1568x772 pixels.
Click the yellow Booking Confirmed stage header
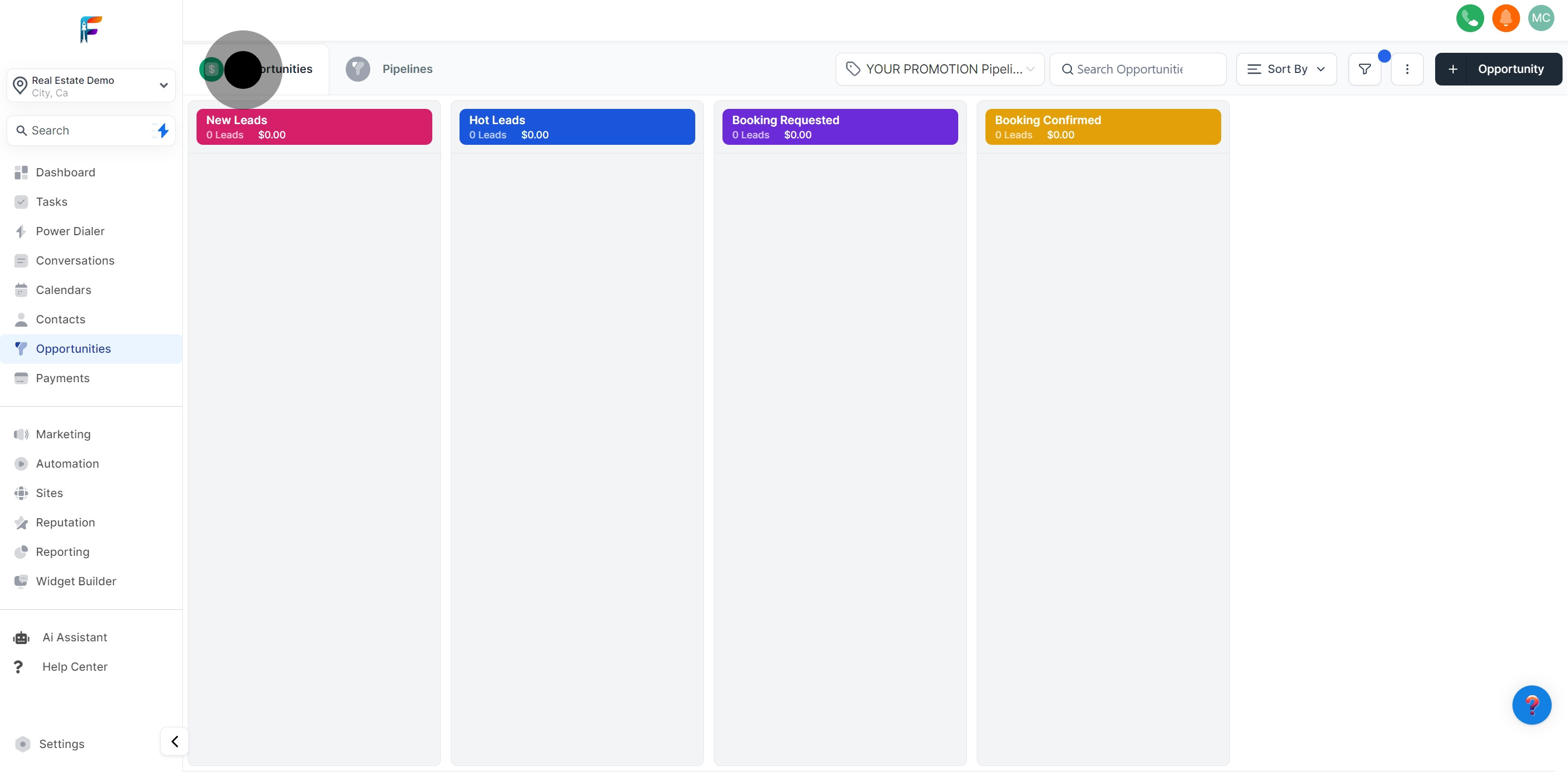tap(1102, 127)
